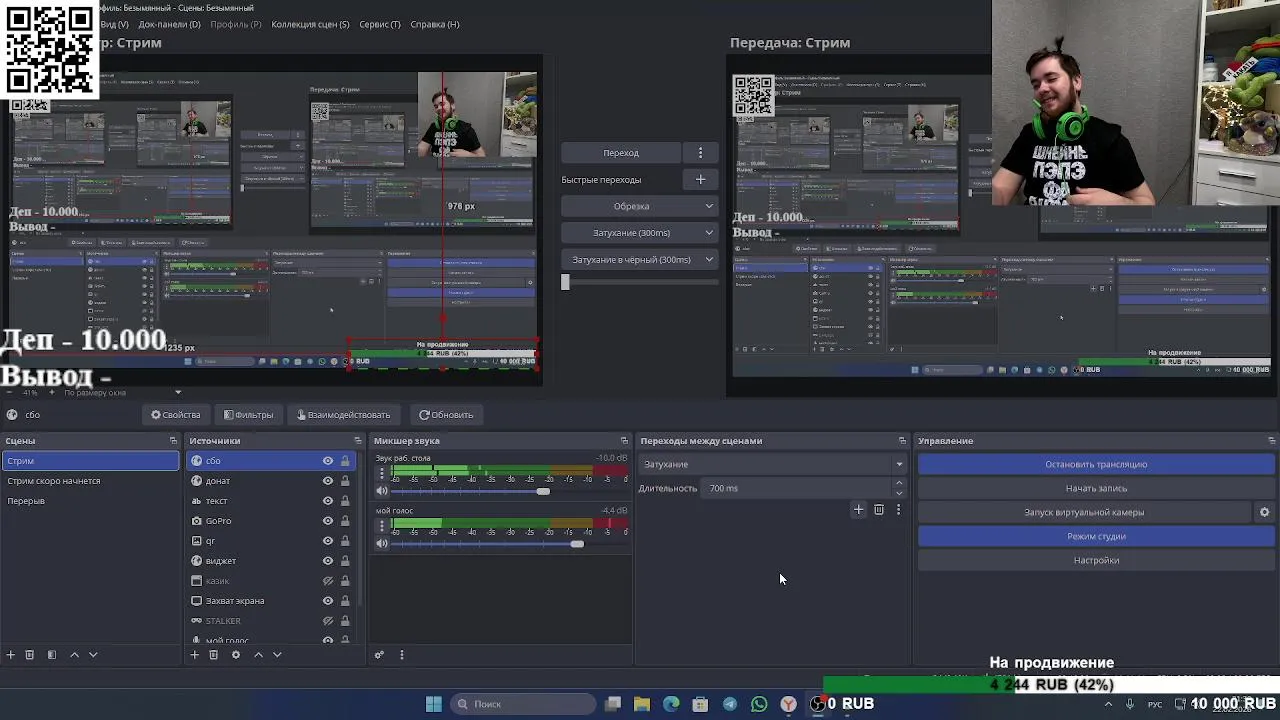Open advanced audio properties gears icon

click(x=379, y=655)
